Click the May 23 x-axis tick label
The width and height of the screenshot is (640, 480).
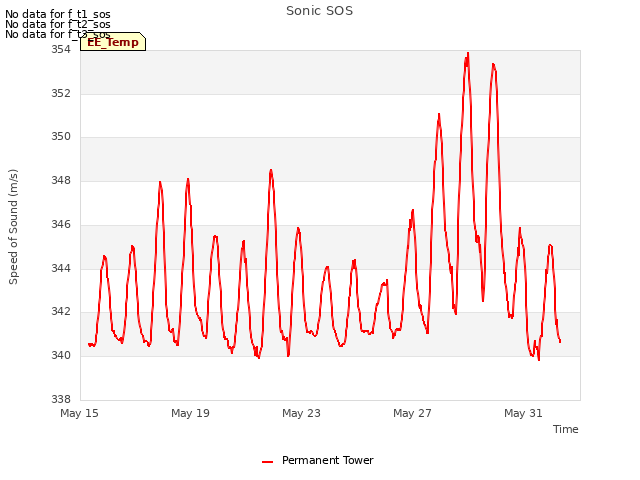click(301, 413)
